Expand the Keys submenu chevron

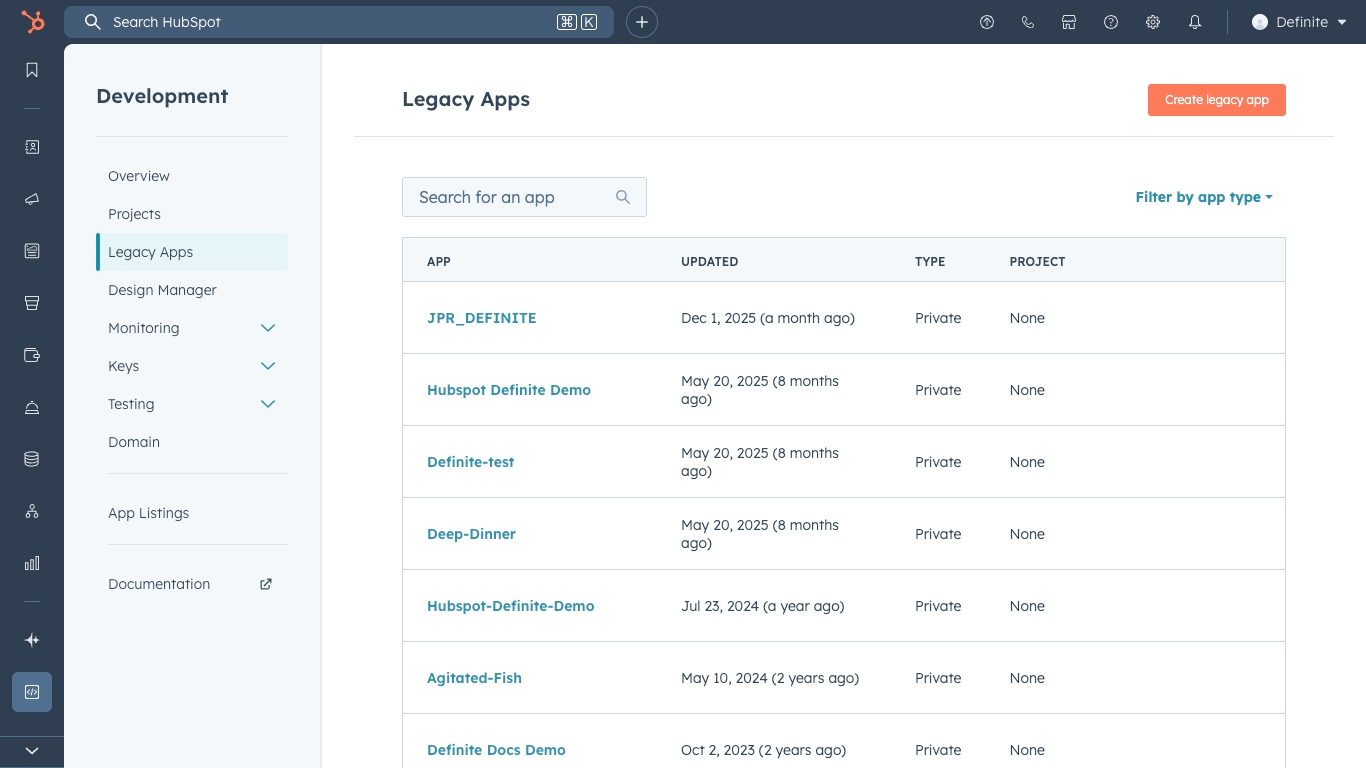point(268,366)
